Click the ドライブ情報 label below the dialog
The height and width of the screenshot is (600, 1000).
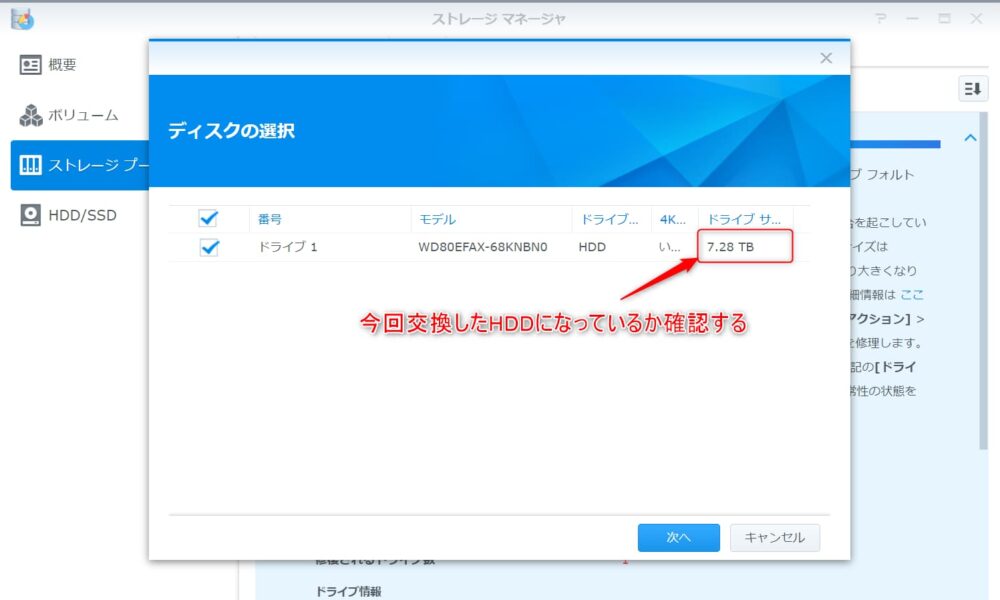click(x=348, y=592)
